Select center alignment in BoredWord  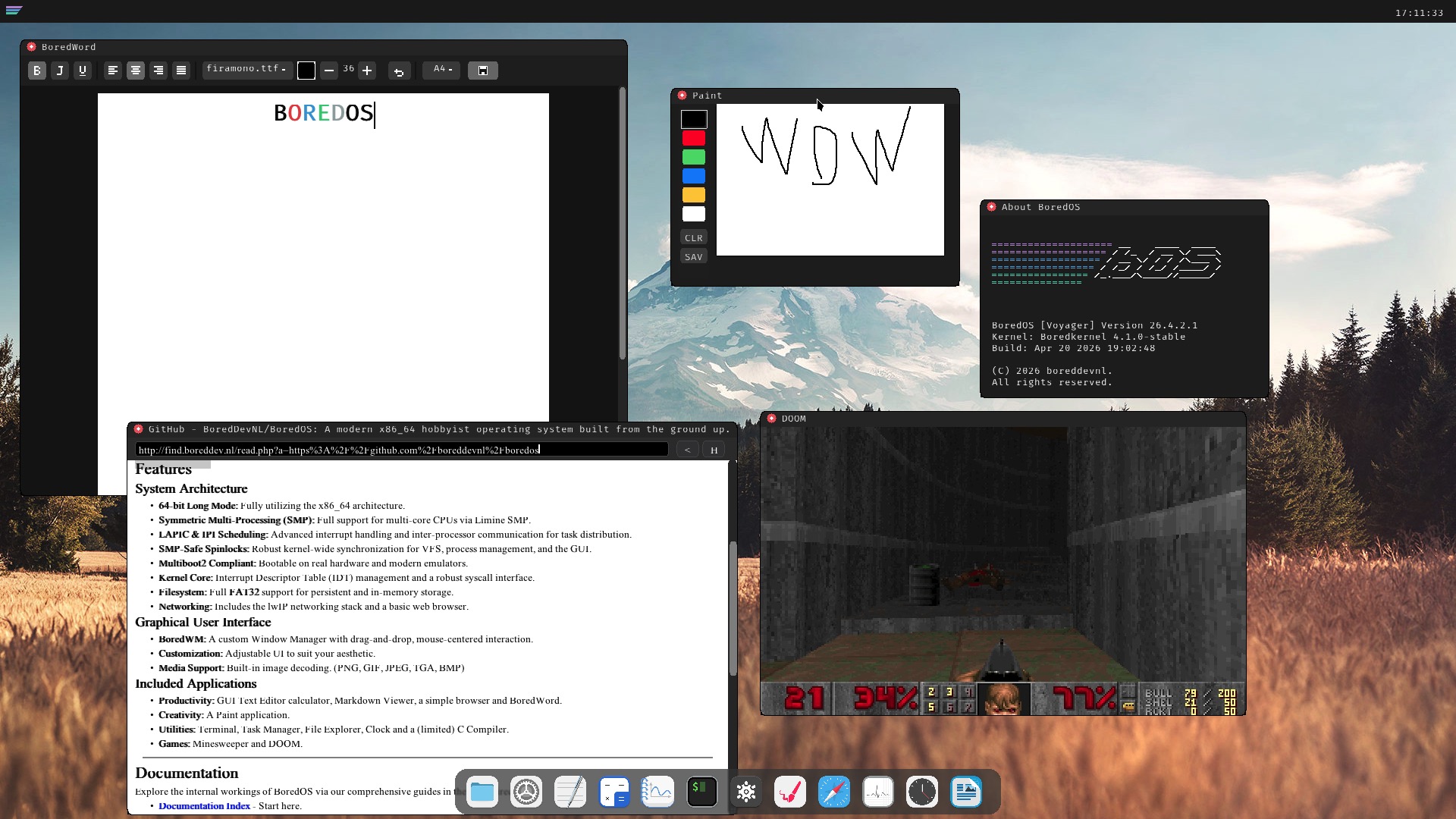click(x=136, y=71)
